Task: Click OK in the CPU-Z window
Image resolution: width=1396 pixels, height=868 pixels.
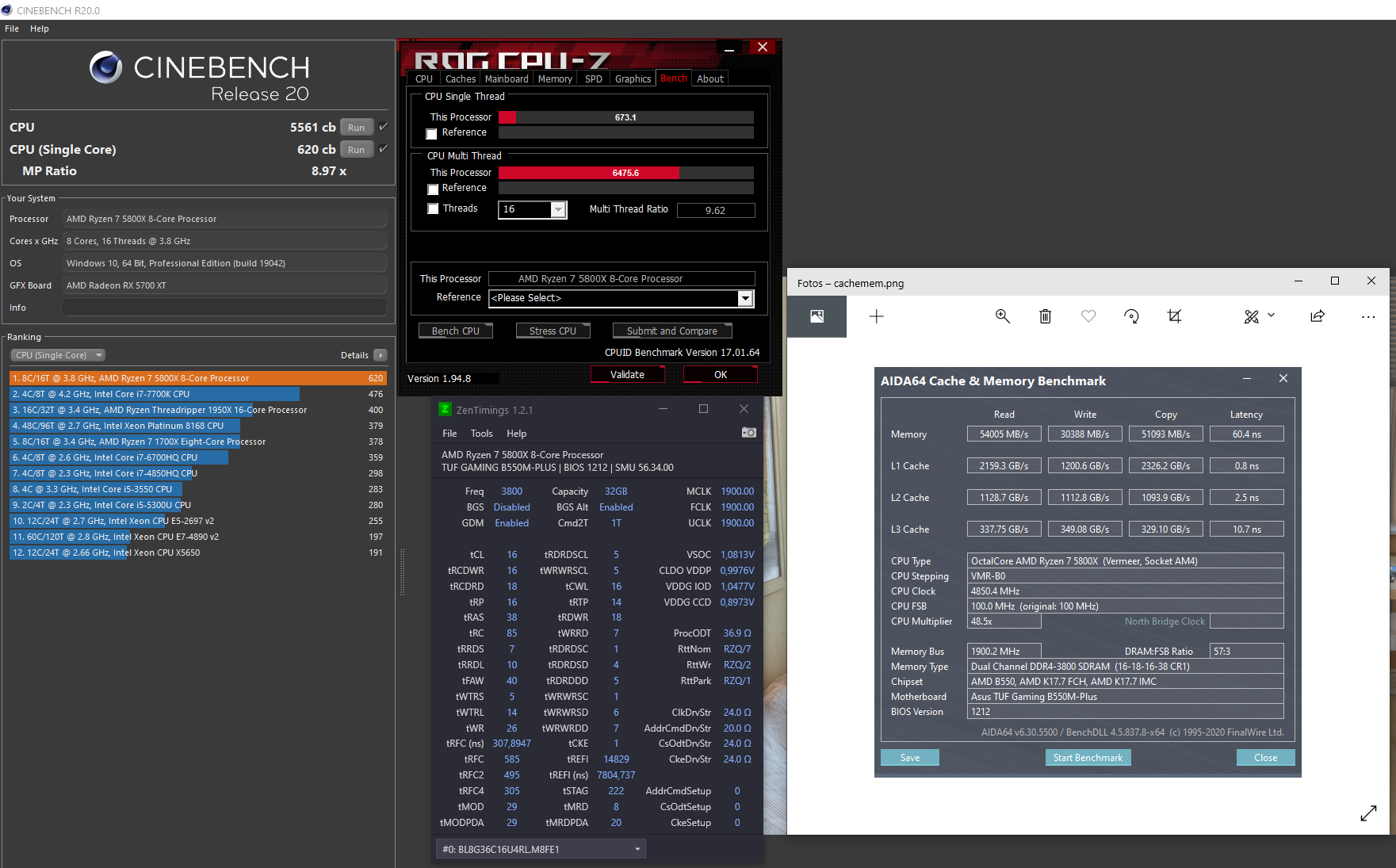Action: coord(720,374)
